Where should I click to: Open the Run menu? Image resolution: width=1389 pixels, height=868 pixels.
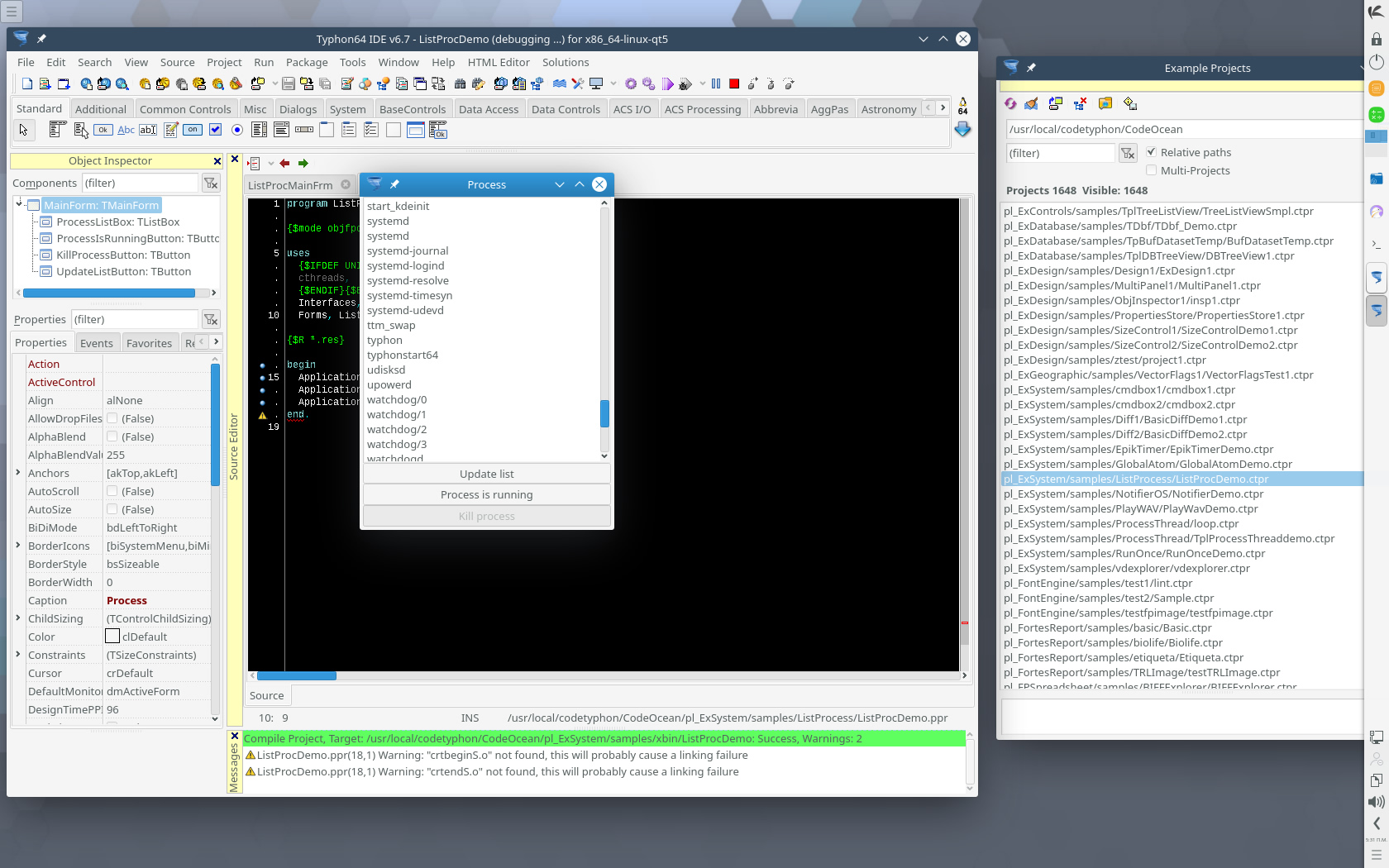pyautogui.click(x=264, y=62)
